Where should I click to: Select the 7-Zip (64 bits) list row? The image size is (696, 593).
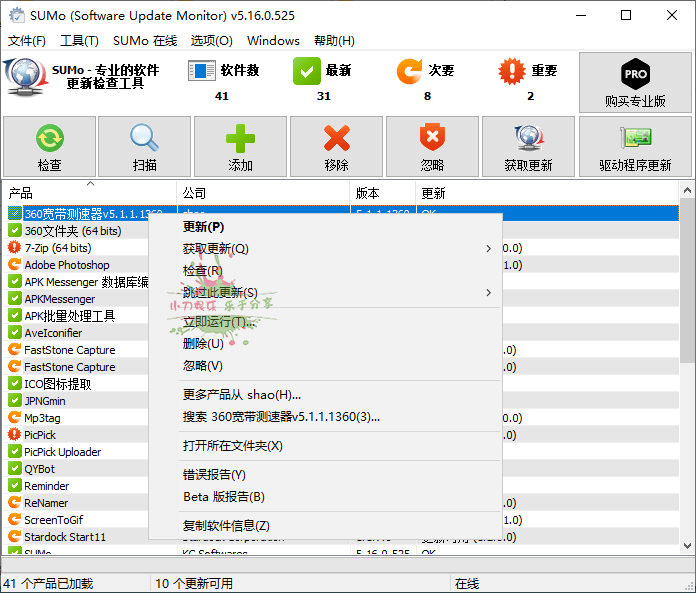(58, 248)
